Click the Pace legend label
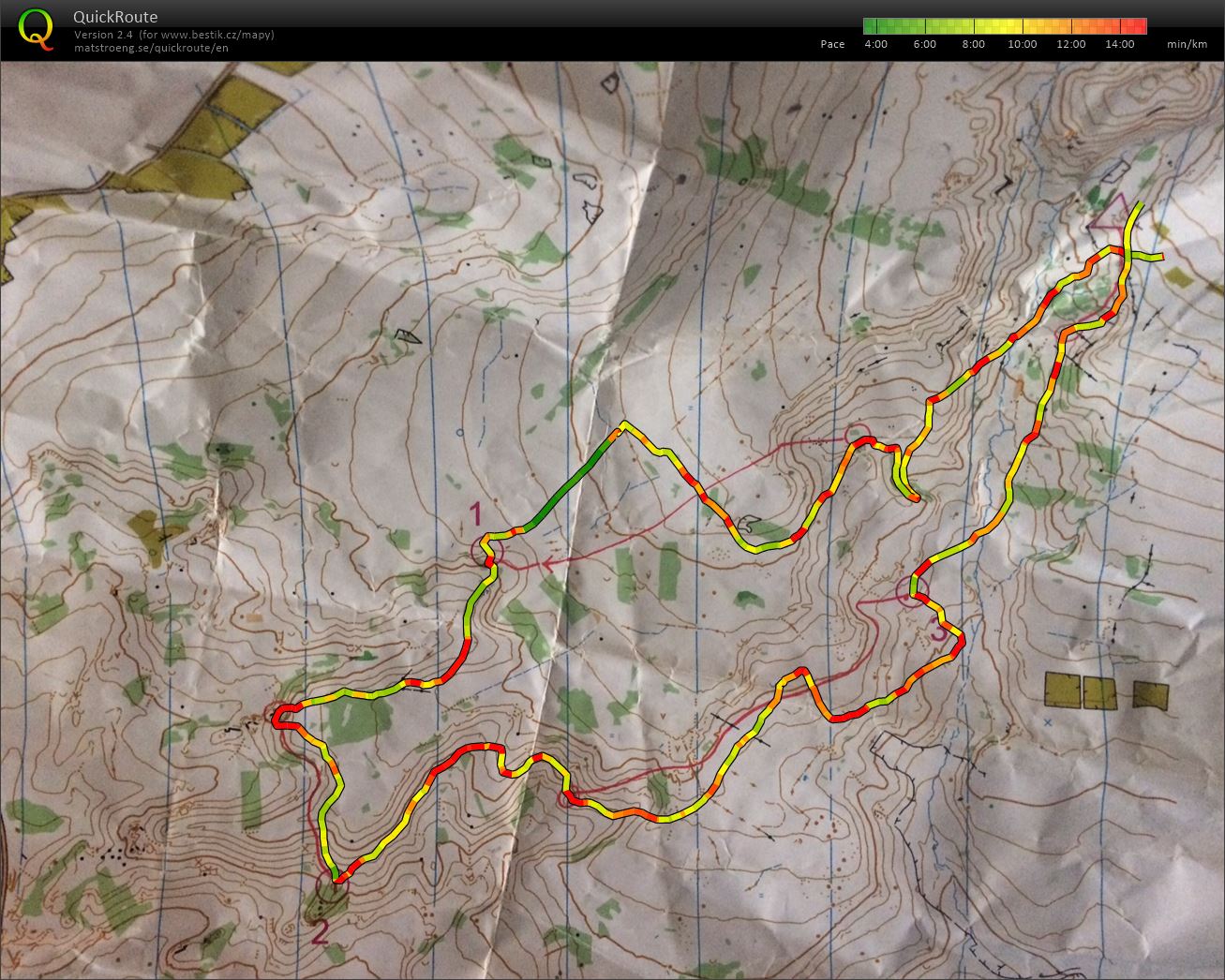The width and height of the screenshot is (1225, 980). point(832,44)
